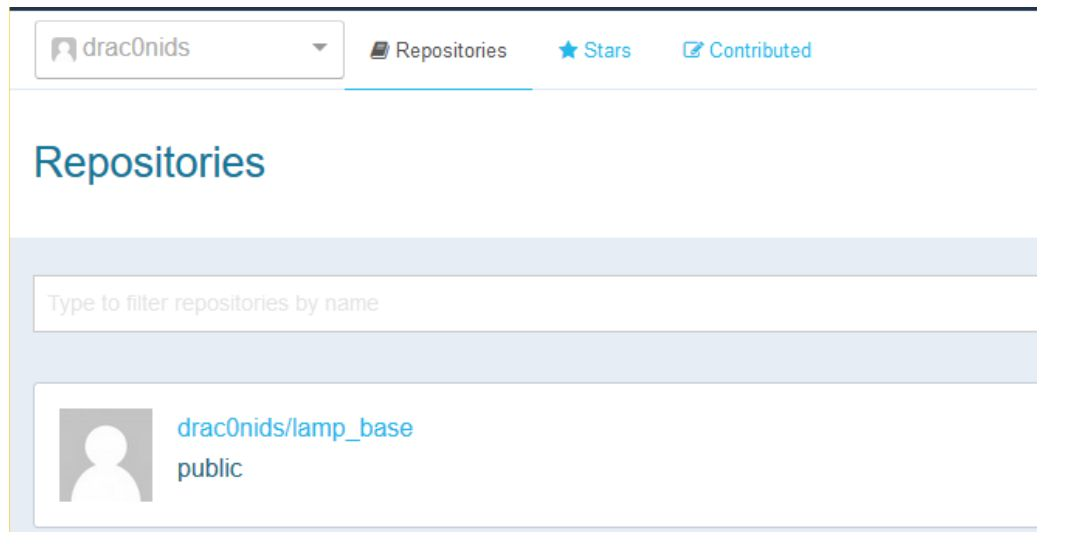Image resolution: width=1066 pixels, height=544 pixels.
Task: Open the drac0nids/lamp_base repository link
Action: (295, 428)
